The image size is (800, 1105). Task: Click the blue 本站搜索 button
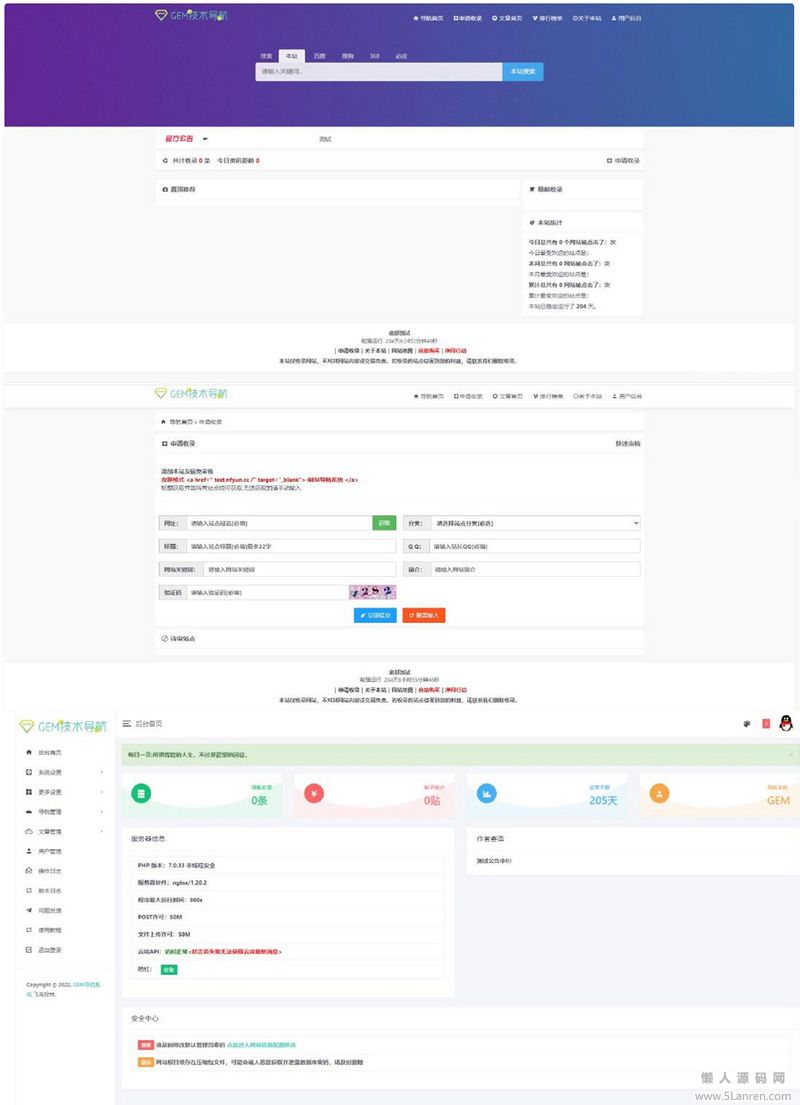point(523,71)
